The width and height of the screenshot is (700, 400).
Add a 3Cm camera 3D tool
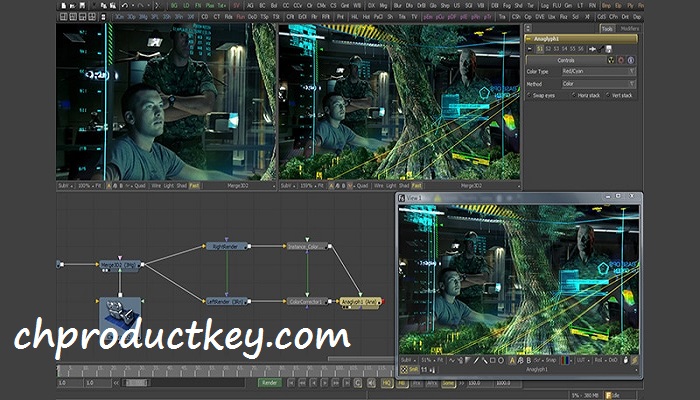(120, 17)
